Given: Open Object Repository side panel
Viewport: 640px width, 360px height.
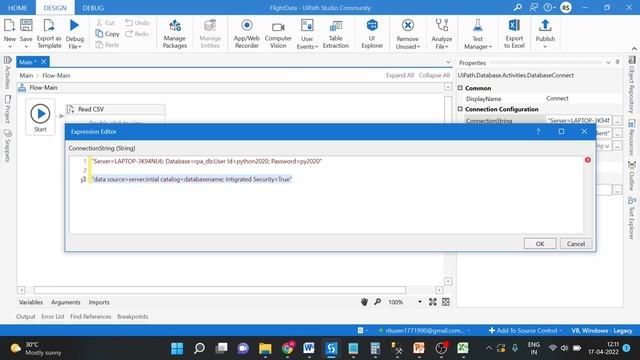Looking at the screenshot, I should [632, 84].
